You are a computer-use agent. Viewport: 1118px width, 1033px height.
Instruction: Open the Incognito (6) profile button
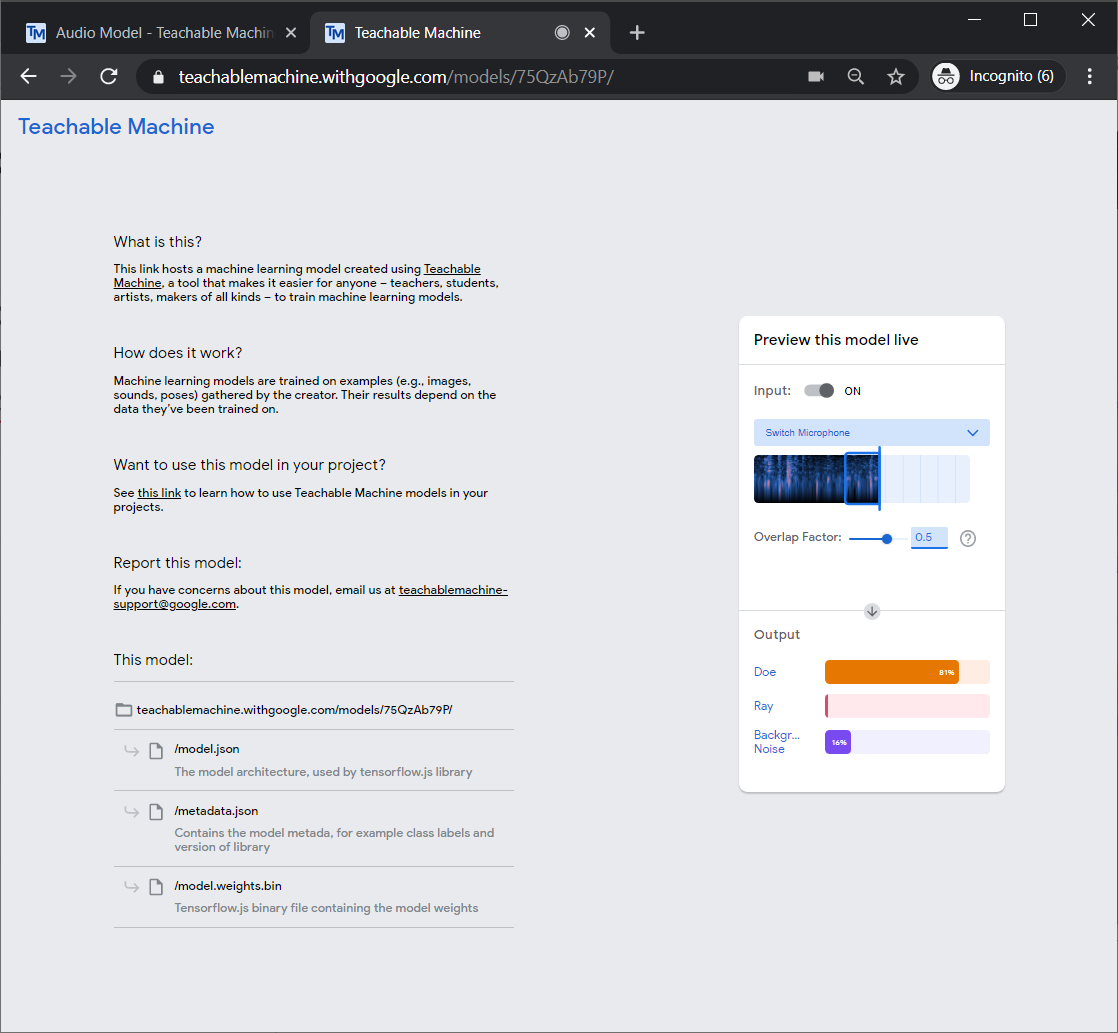point(997,76)
